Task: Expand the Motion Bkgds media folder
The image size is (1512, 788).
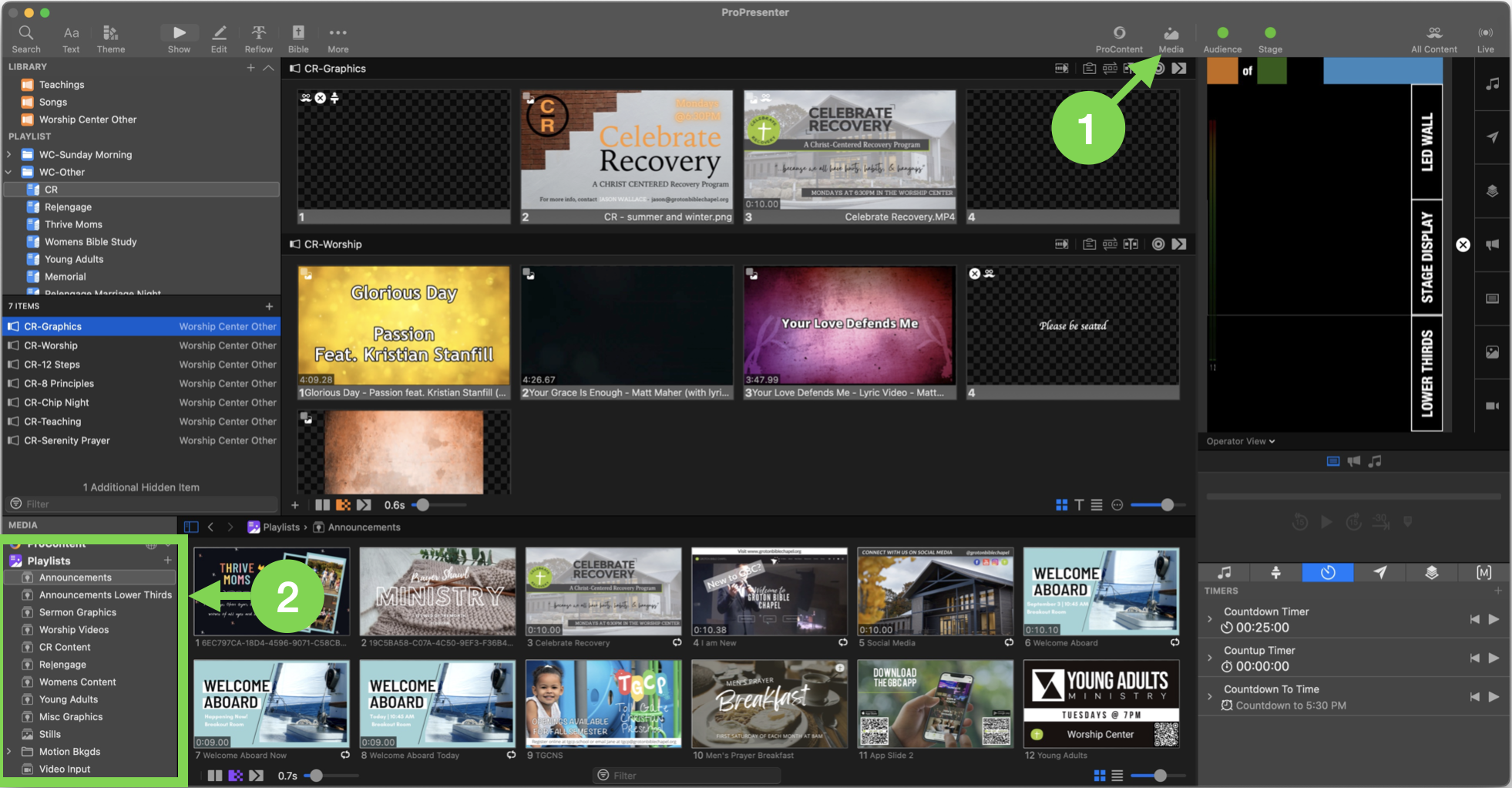Action: [x=9, y=752]
